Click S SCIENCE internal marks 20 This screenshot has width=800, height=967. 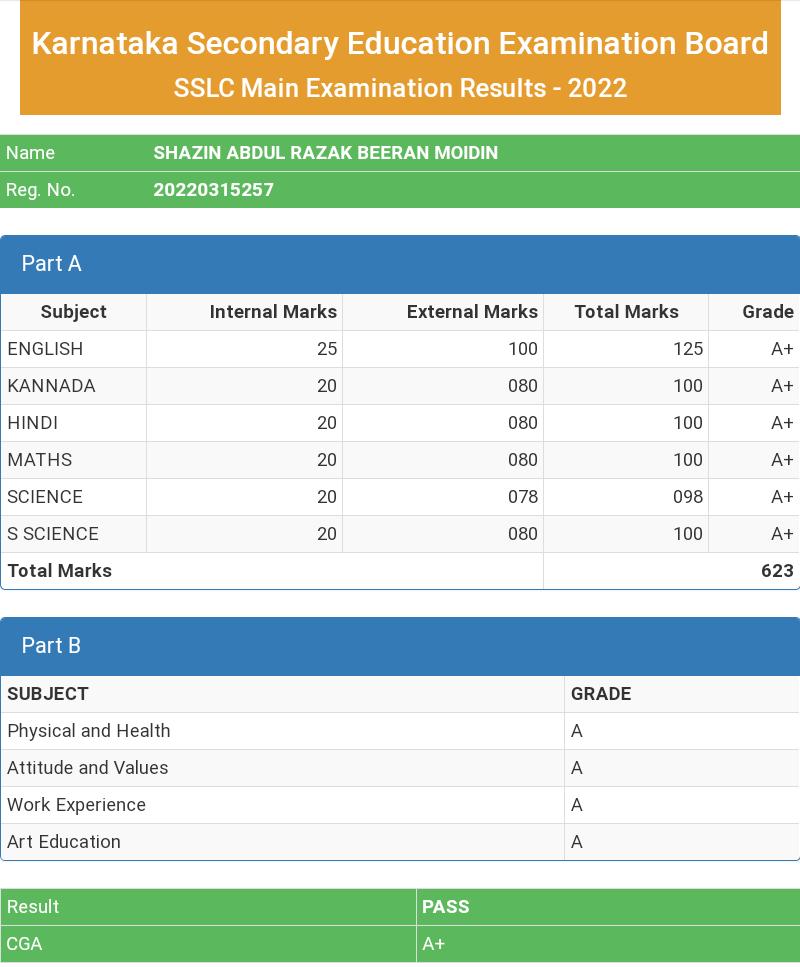pos(327,534)
